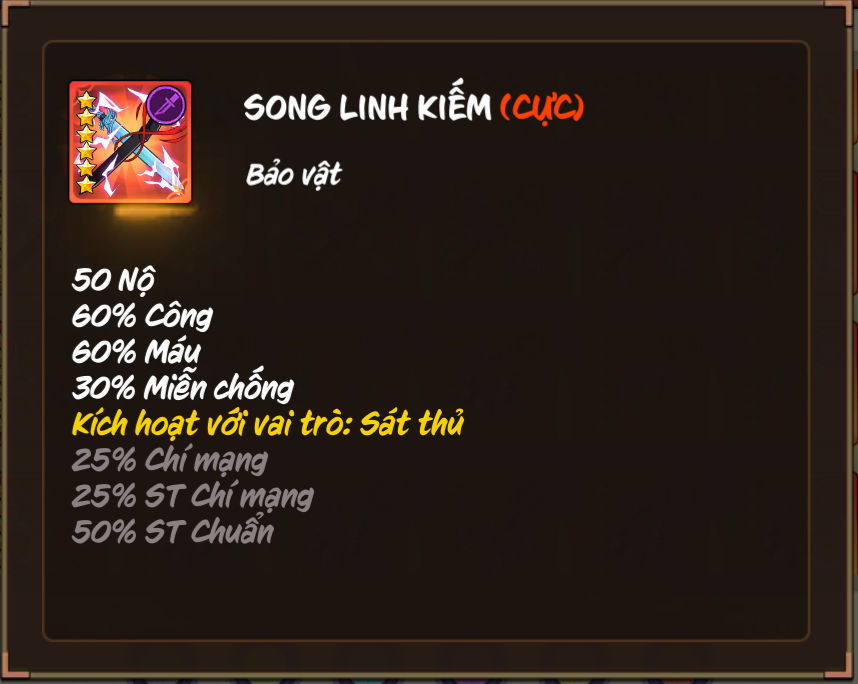858x684 pixels.
Task: Click the top-left frame corner bracket
Action: pos(13,13)
